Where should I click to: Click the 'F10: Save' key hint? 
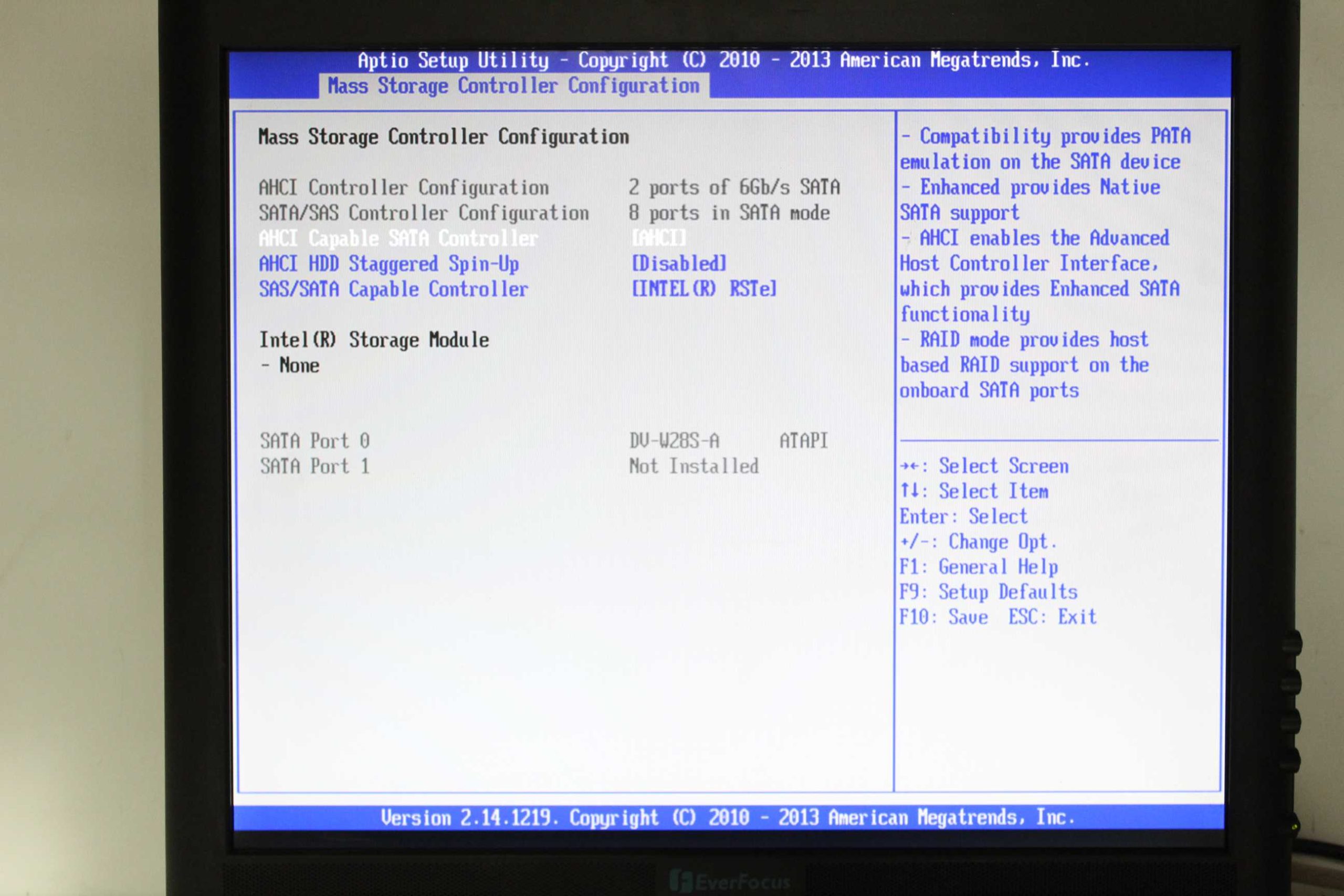943,617
